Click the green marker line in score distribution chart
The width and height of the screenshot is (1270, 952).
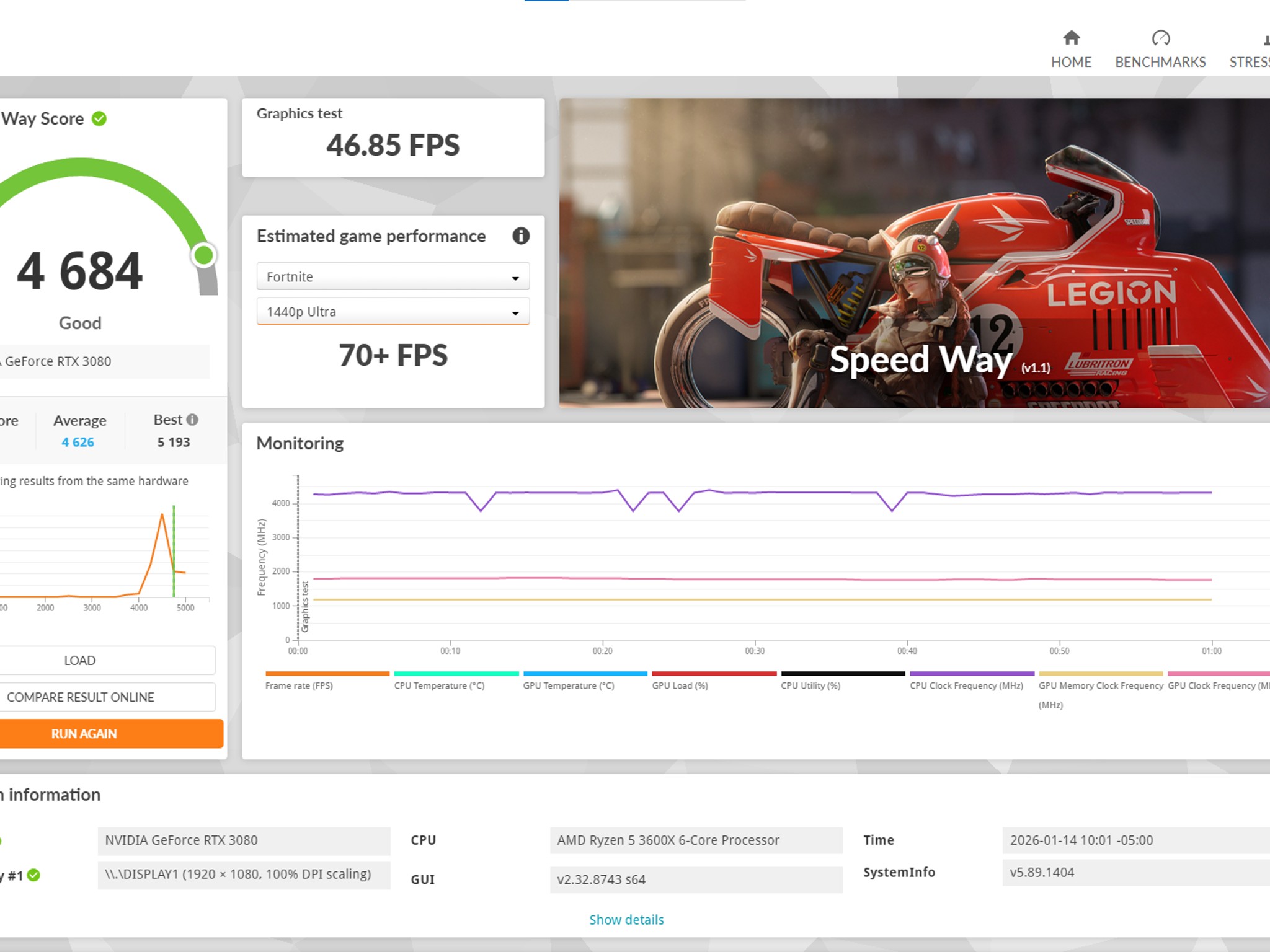tap(174, 550)
